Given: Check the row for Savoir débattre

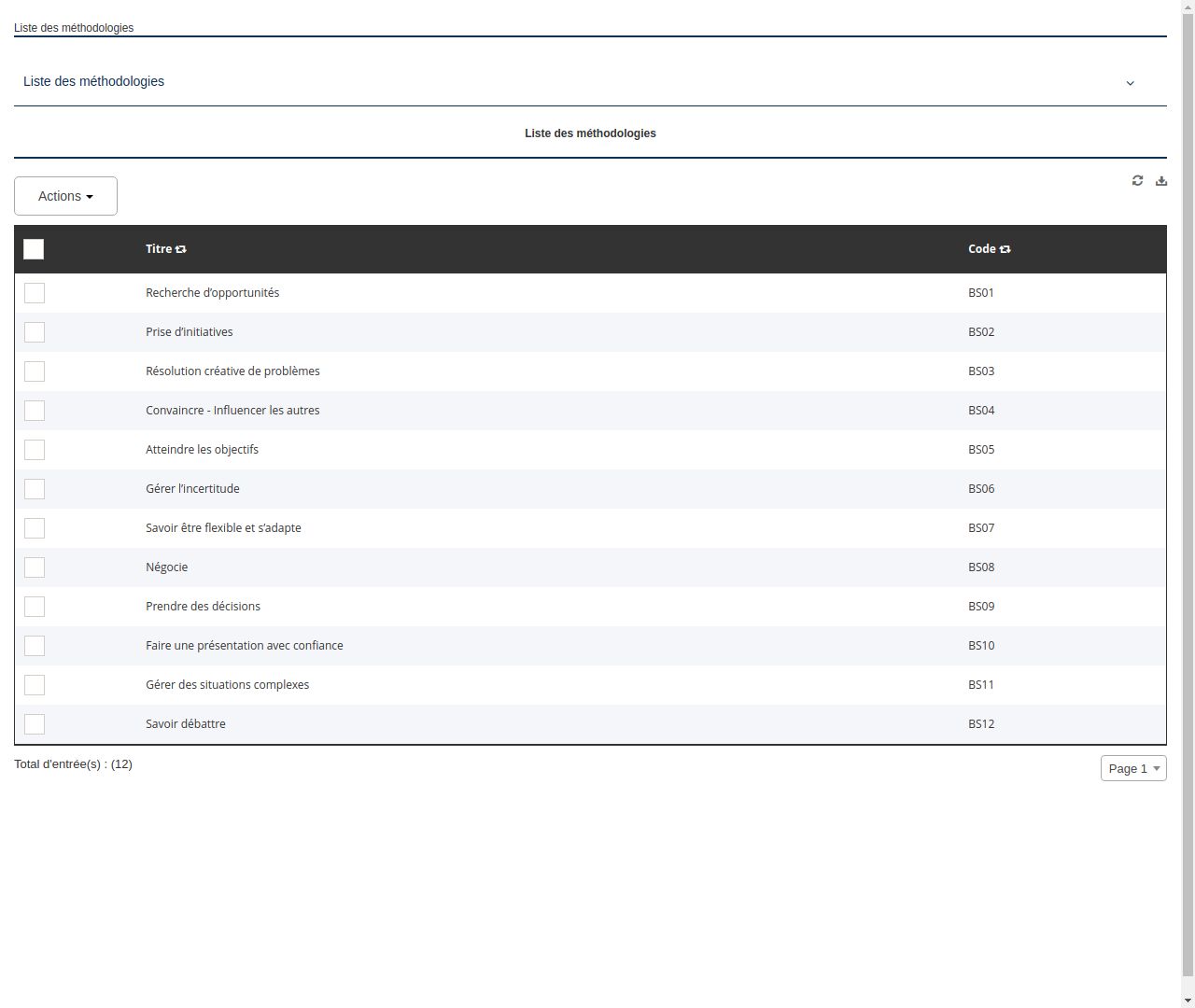Looking at the screenshot, I should pos(34,723).
